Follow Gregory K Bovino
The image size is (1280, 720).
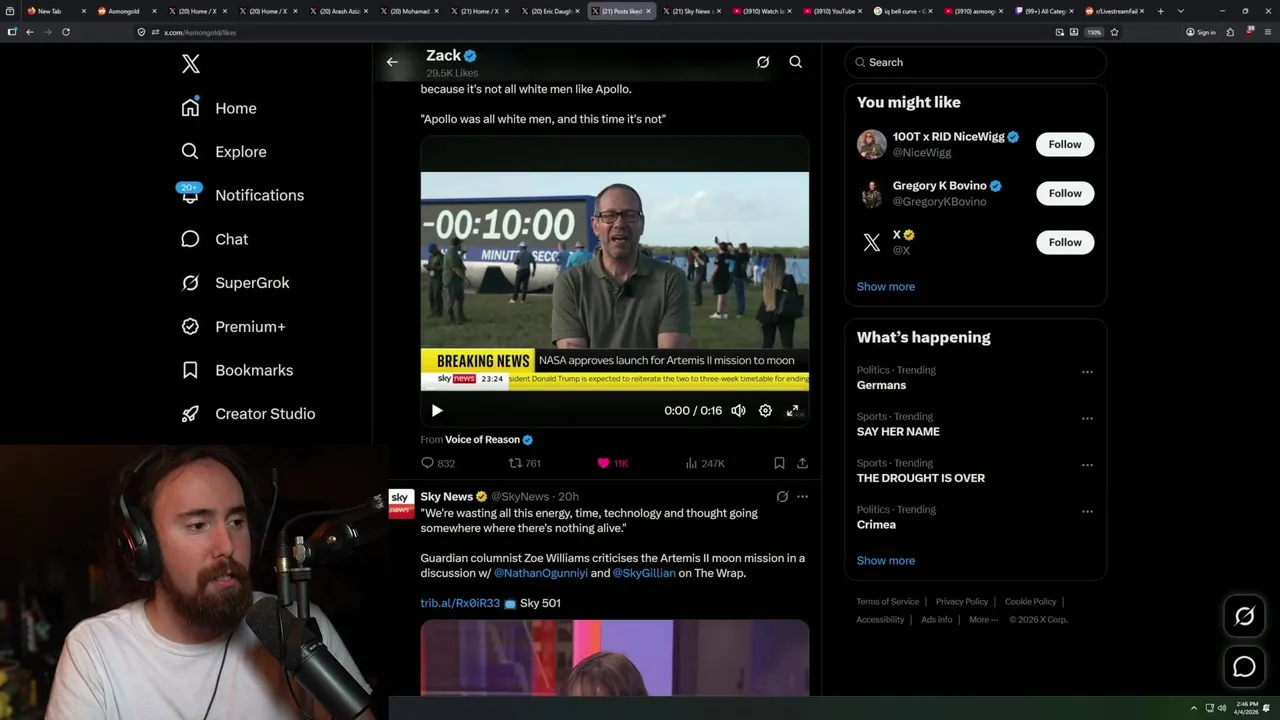1065,193
